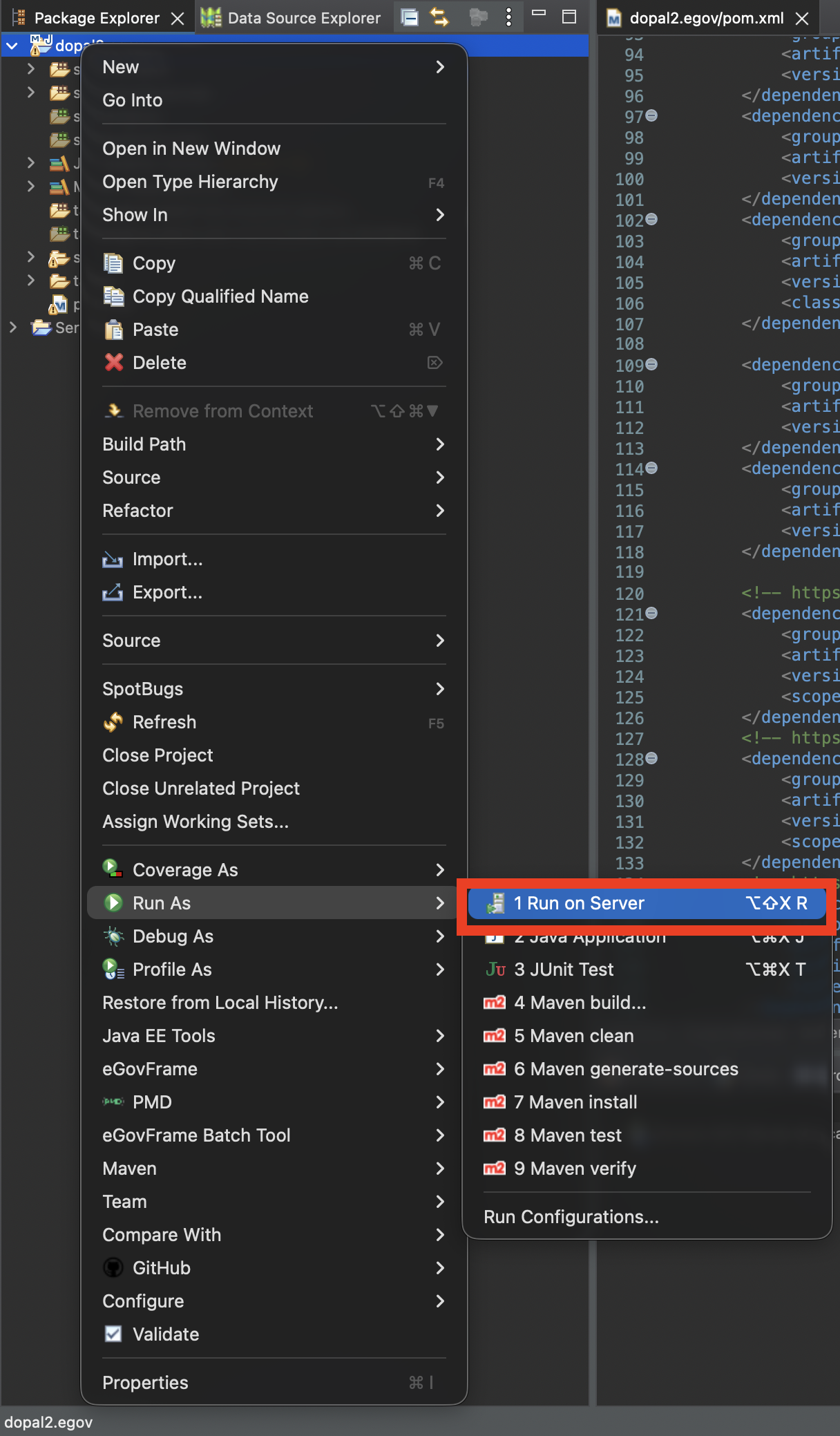This screenshot has width=840, height=1436.
Task: Click the pom.xml editor tab file icon
Action: 614,18
